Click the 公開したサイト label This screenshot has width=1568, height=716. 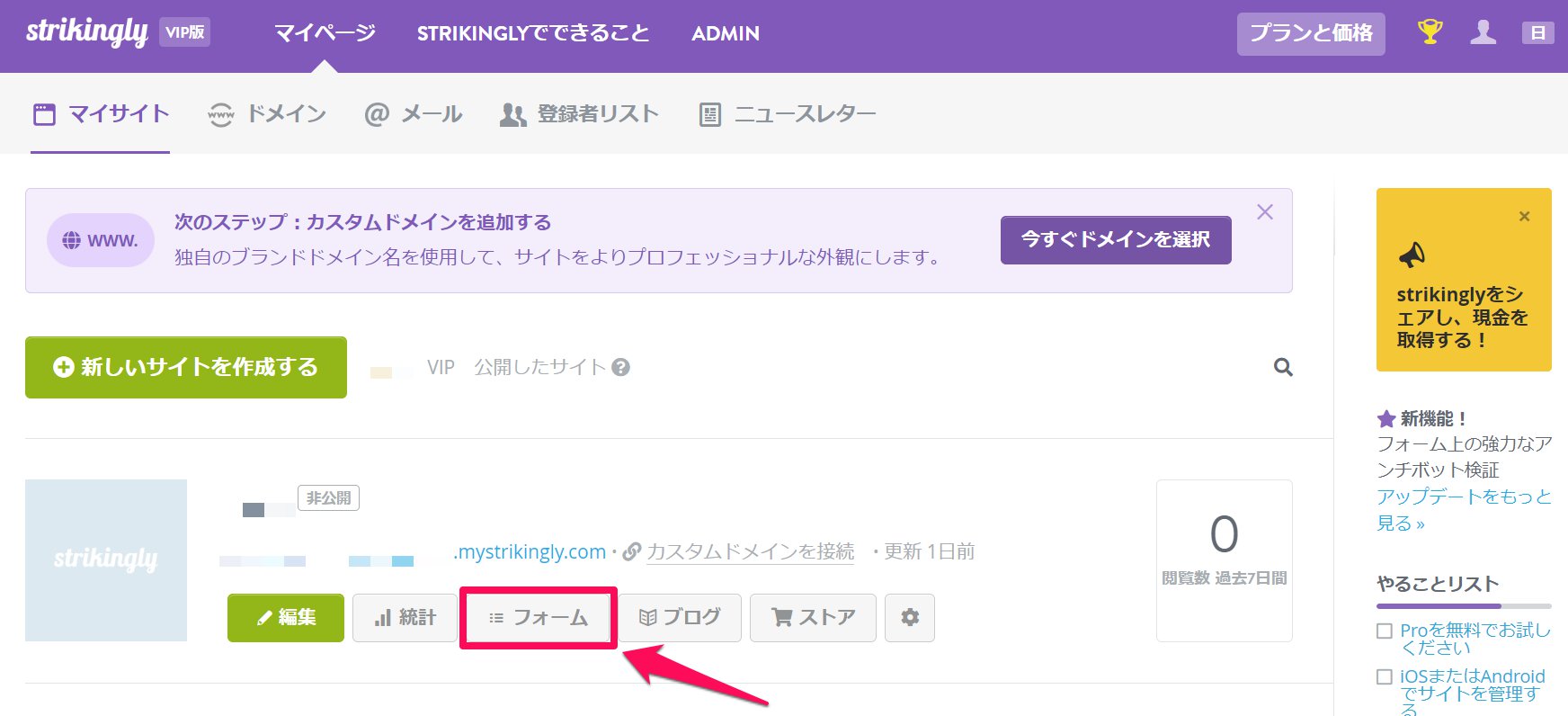click(540, 367)
